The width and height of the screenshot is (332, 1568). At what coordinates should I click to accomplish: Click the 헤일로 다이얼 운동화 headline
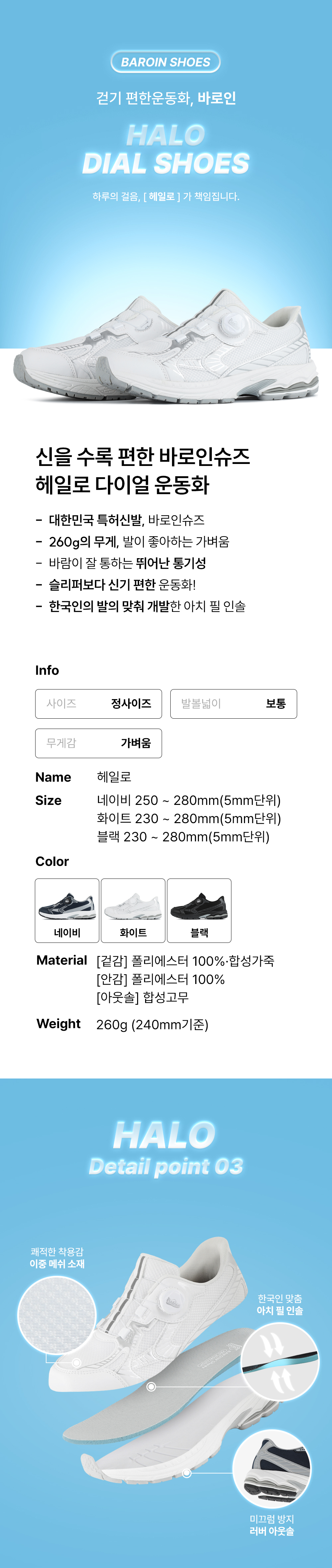tap(123, 485)
